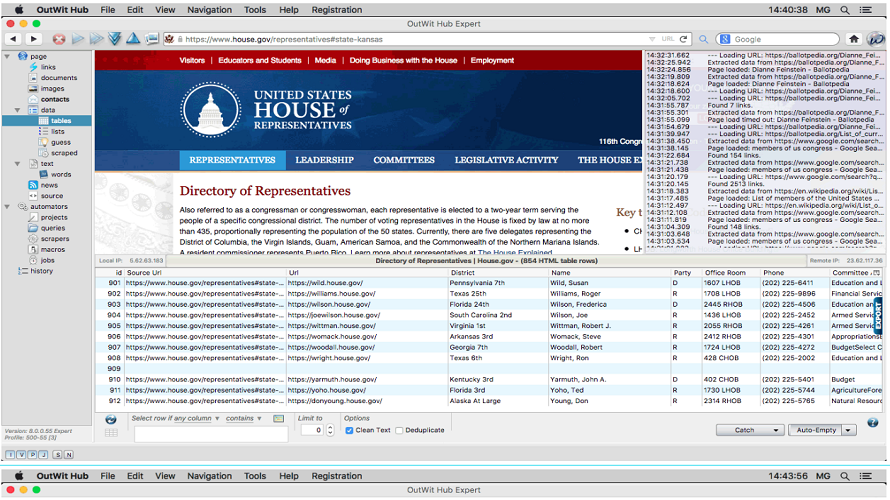Image resolution: width=890 pixels, height=500 pixels.
Task: Click the vertical EXPORT tab on the table edge
Action: [878, 316]
